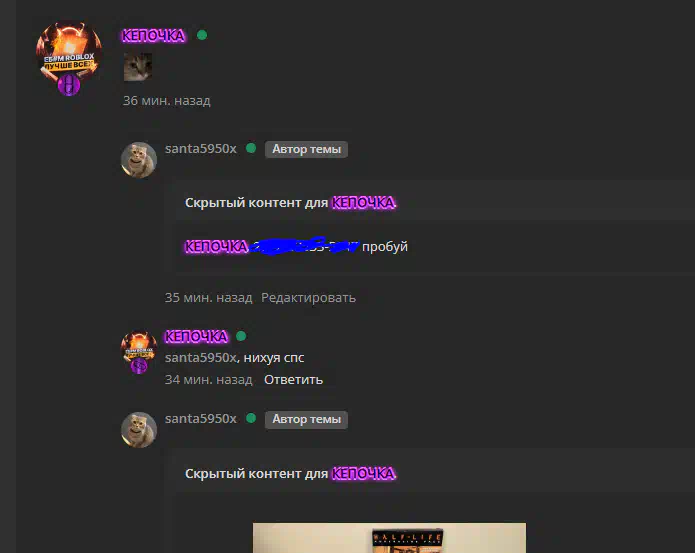Click КЕПОЧКА mention before the redacted text

click(216, 246)
